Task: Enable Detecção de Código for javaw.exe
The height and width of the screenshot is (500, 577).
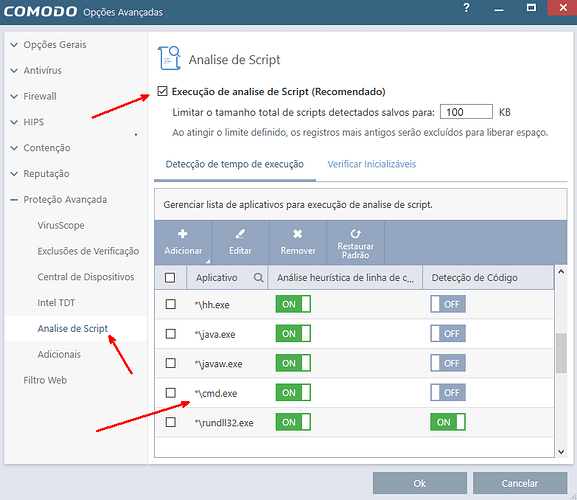Action: coord(448,363)
